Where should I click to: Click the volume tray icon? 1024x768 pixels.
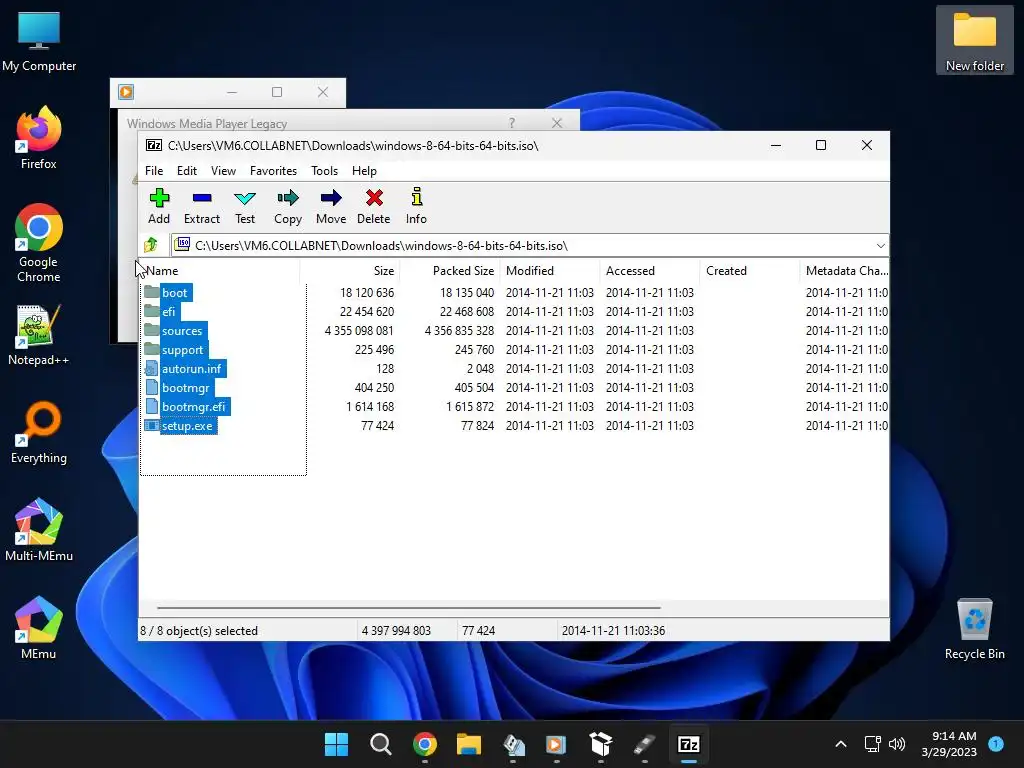pyautogui.click(x=897, y=744)
